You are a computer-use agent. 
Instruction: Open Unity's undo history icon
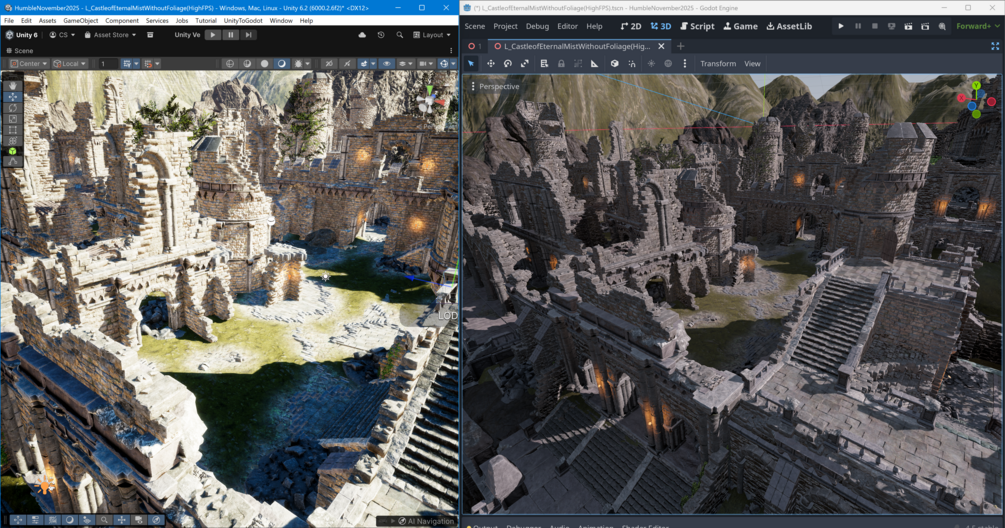(x=381, y=35)
